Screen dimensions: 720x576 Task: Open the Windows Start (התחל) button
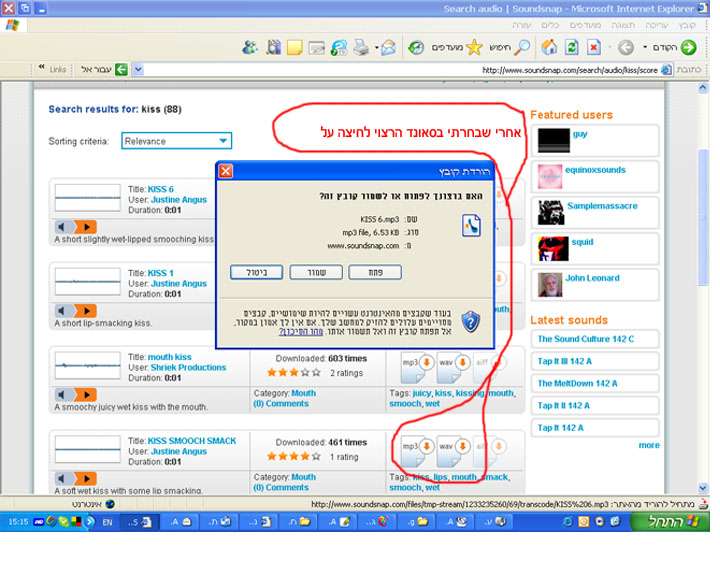669,522
